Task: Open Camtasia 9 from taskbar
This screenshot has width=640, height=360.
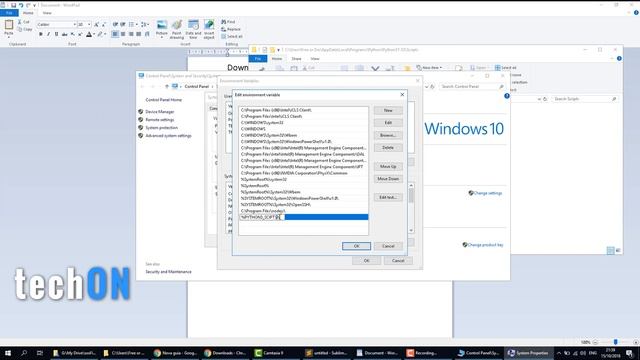Action: pyautogui.click(x=273, y=353)
